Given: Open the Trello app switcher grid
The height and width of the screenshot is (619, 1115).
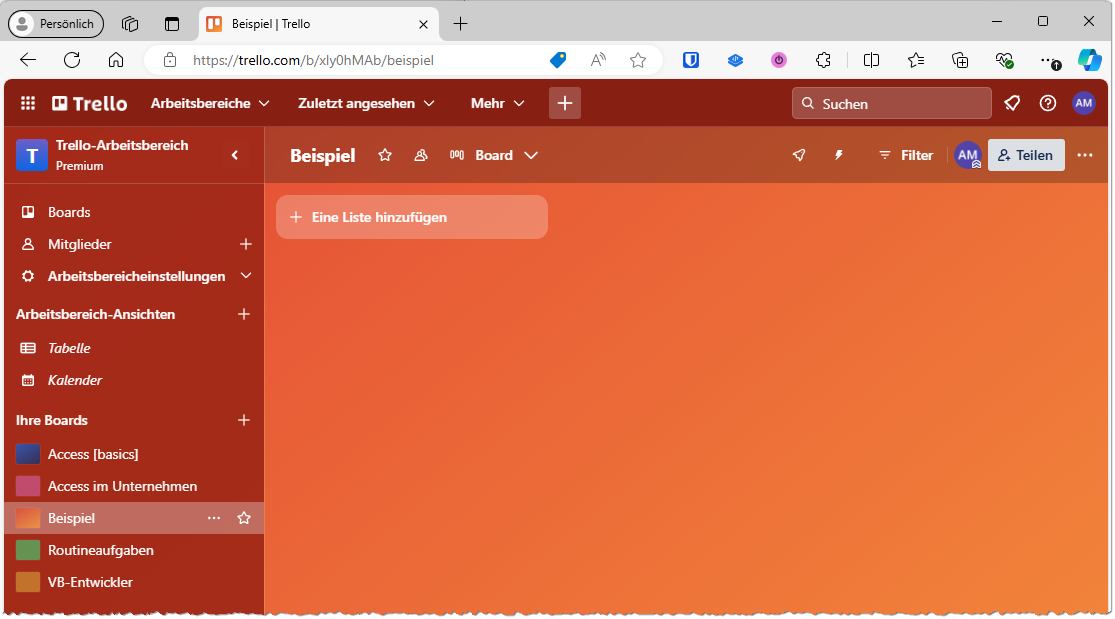Looking at the screenshot, I should [x=27, y=102].
